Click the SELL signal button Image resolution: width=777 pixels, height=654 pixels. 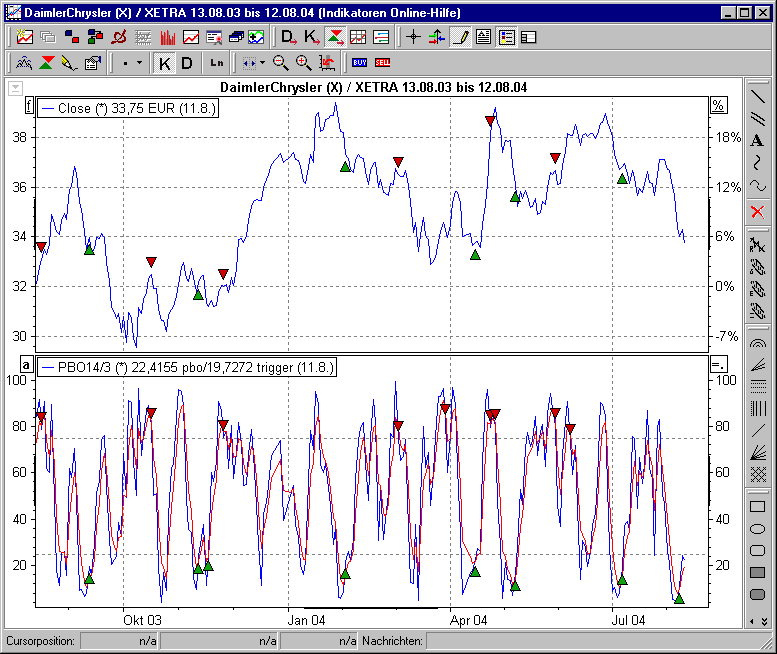pos(382,63)
